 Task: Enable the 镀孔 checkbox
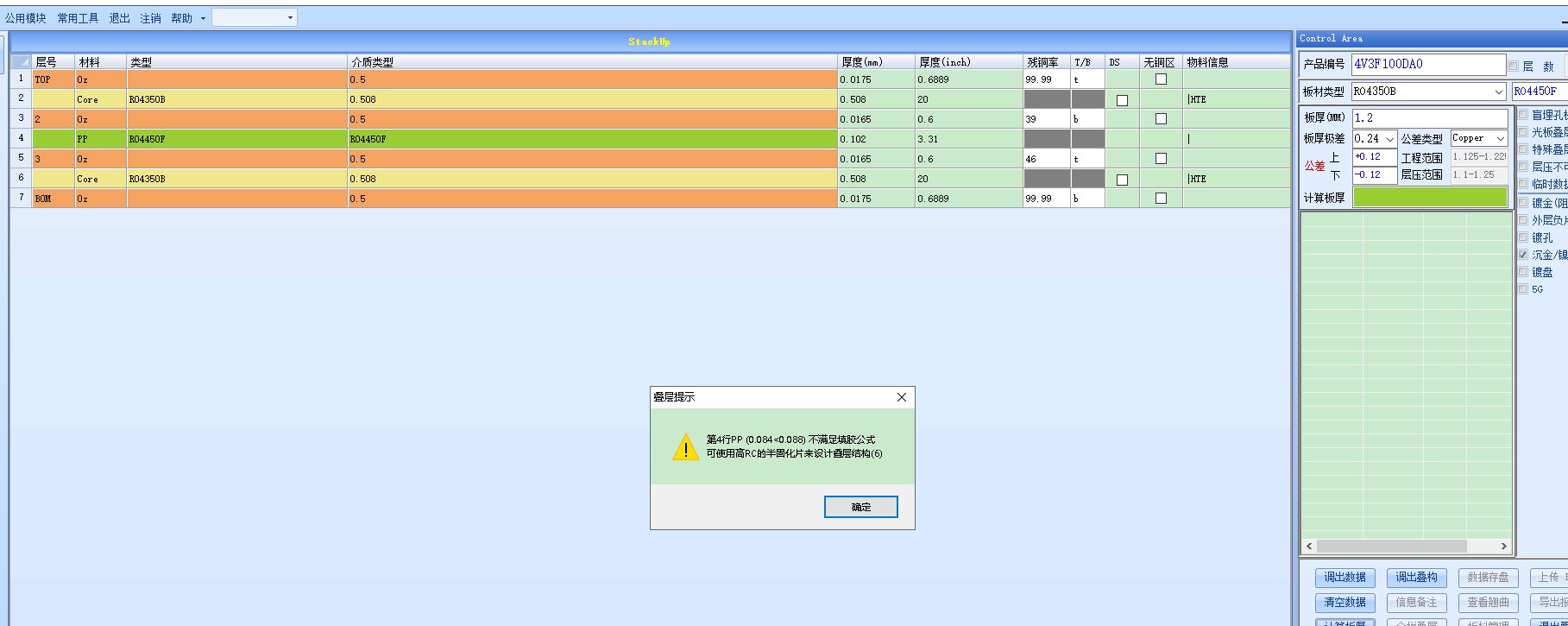coord(1523,237)
